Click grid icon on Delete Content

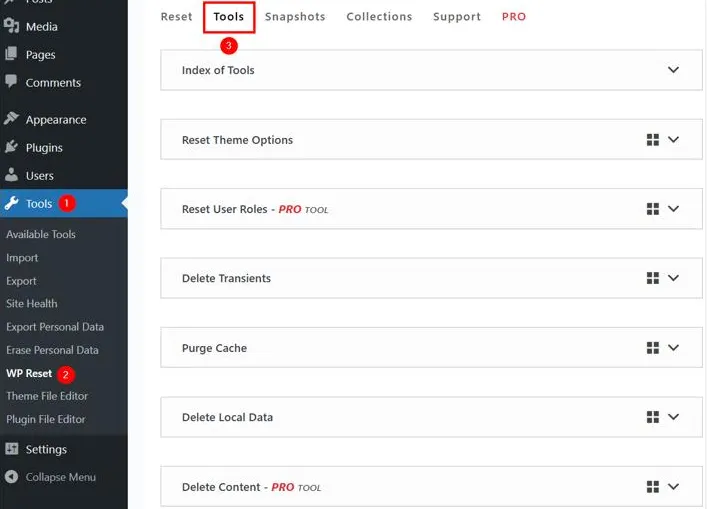click(x=652, y=486)
